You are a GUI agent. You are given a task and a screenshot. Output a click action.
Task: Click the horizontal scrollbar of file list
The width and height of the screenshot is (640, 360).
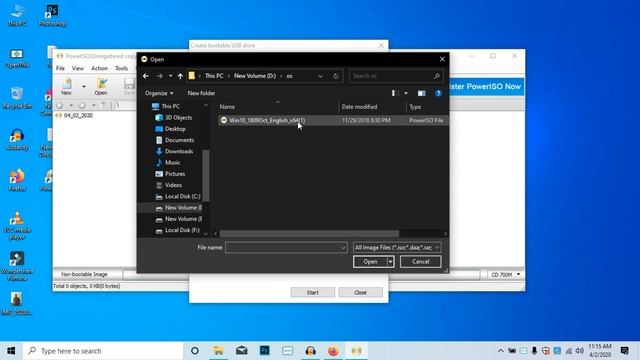tap(309, 233)
